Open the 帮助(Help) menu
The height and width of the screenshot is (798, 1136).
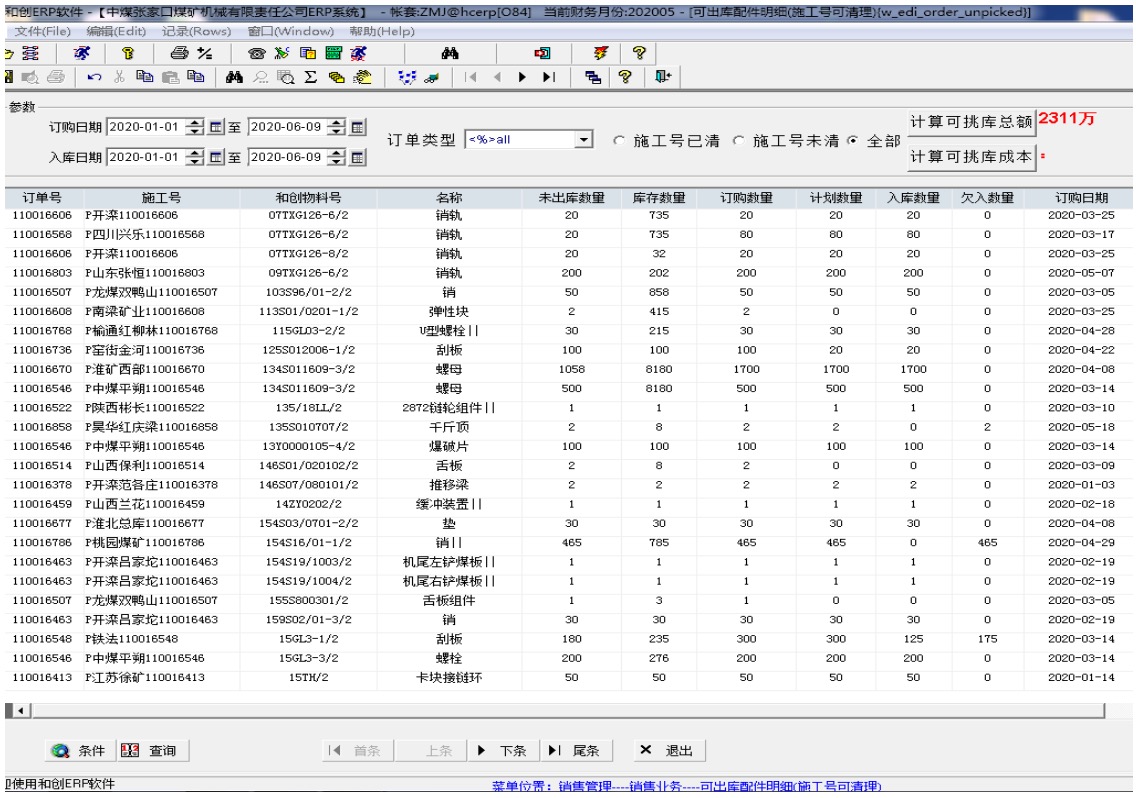point(382,31)
